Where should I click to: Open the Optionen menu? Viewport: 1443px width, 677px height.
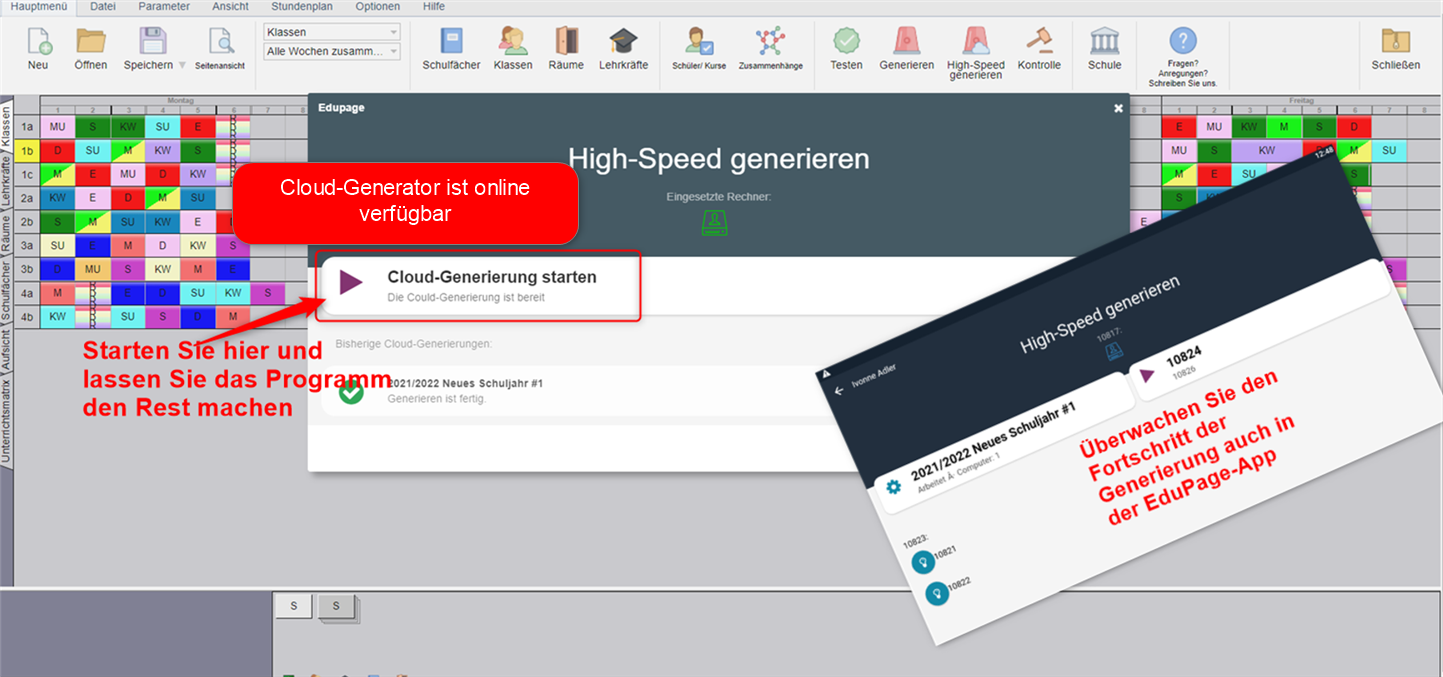click(377, 7)
